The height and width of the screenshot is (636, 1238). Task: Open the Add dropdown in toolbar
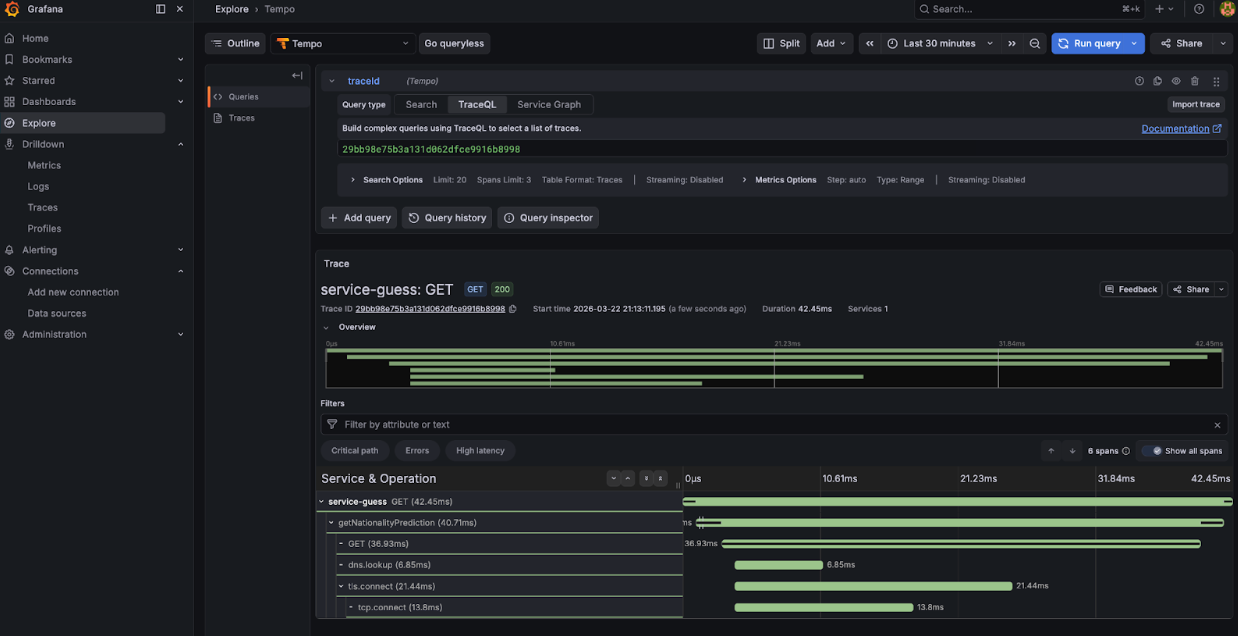[x=831, y=43]
